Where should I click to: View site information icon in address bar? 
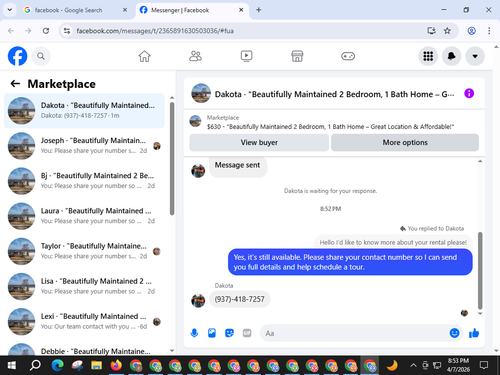point(67,31)
